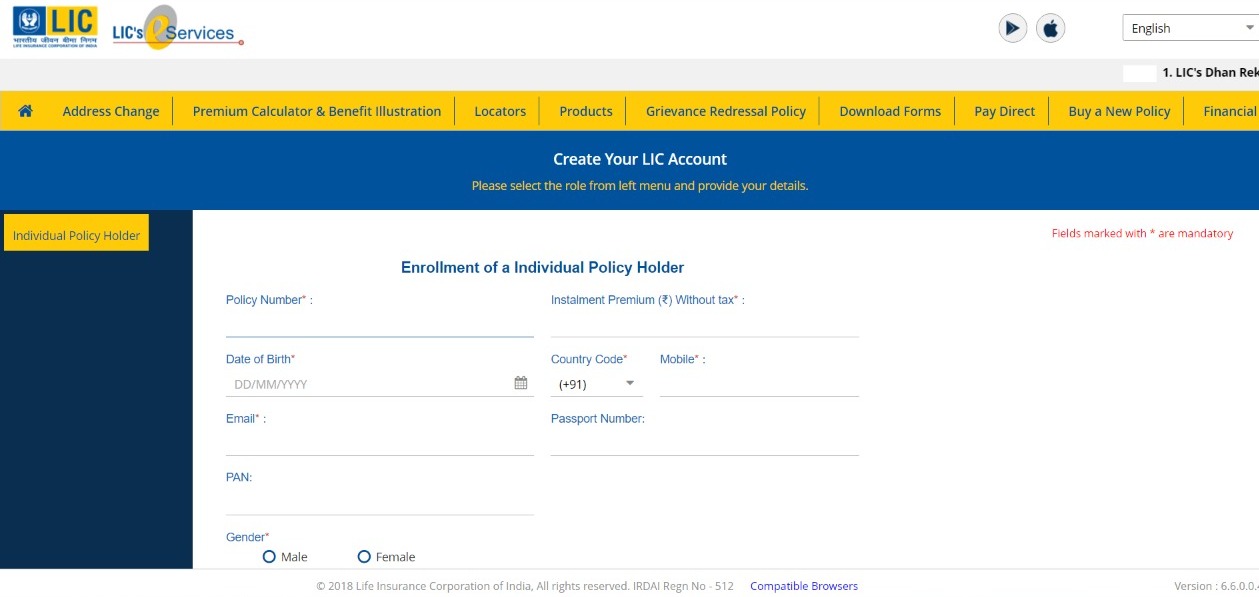The width and height of the screenshot is (1259, 597).
Task: Click the PAN input field
Action: point(380,502)
